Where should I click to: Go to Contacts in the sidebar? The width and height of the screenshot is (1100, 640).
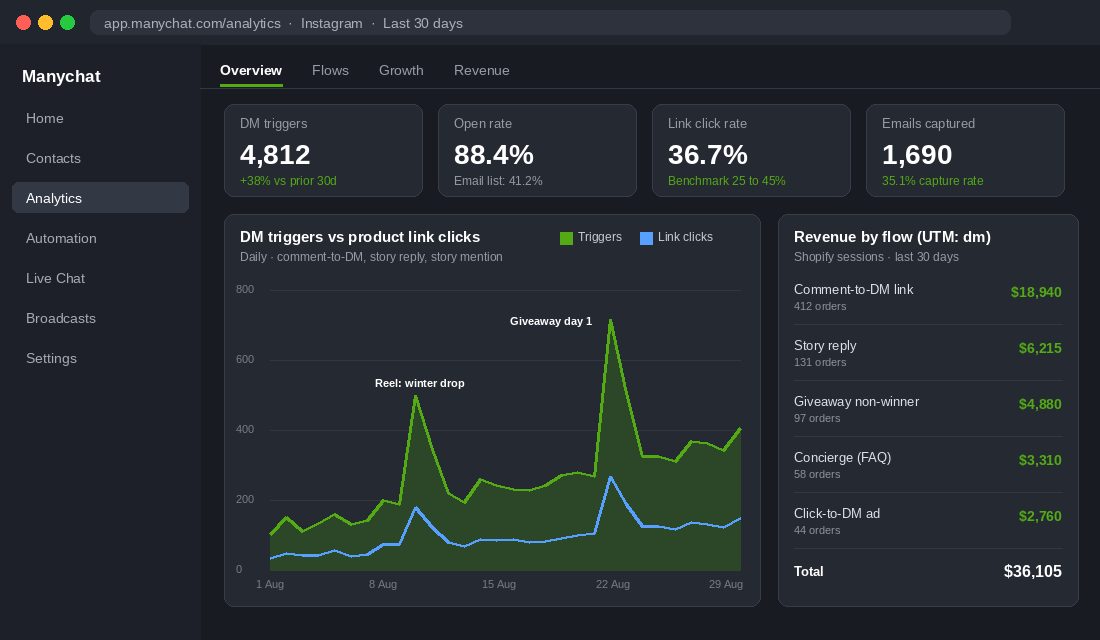click(100, 159)
